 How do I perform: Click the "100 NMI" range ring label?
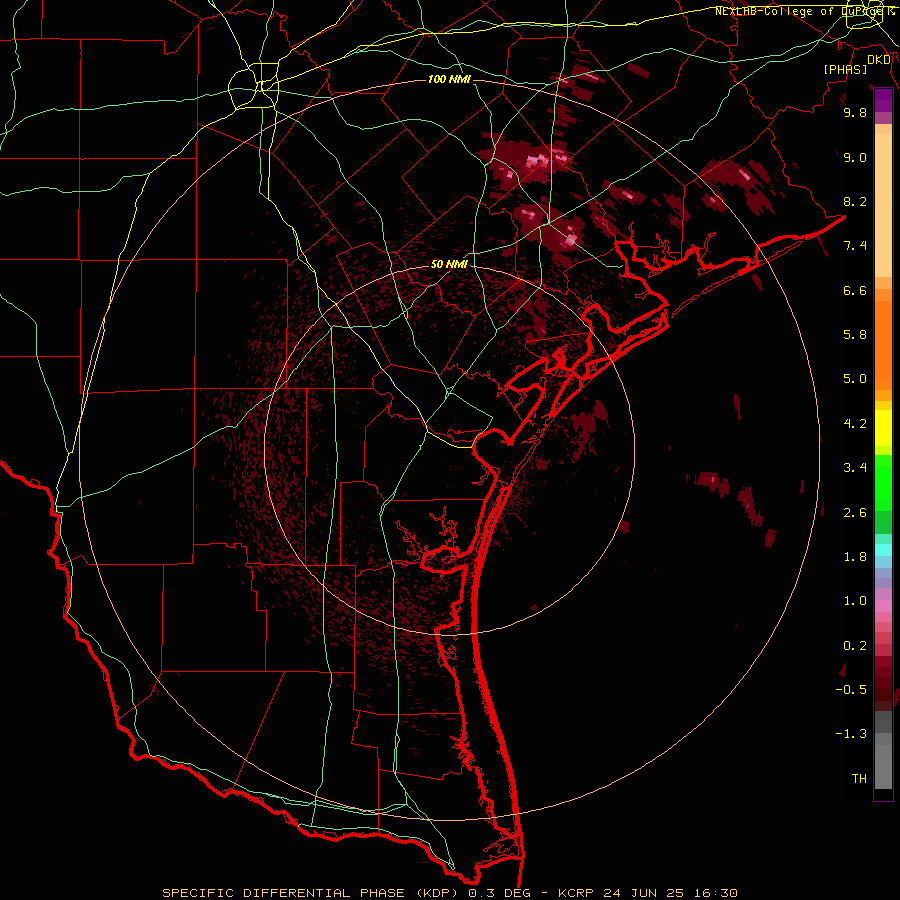coord(449,79)
